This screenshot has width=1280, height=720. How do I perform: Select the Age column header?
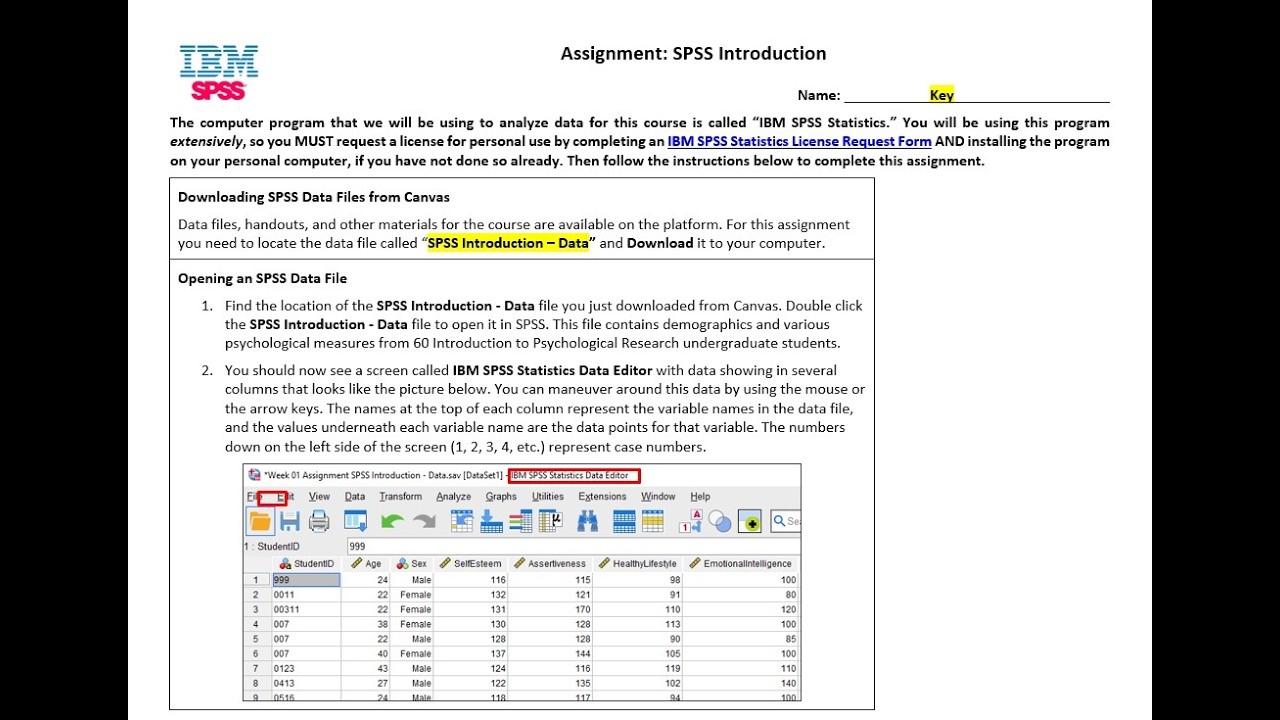coord(366,564)
